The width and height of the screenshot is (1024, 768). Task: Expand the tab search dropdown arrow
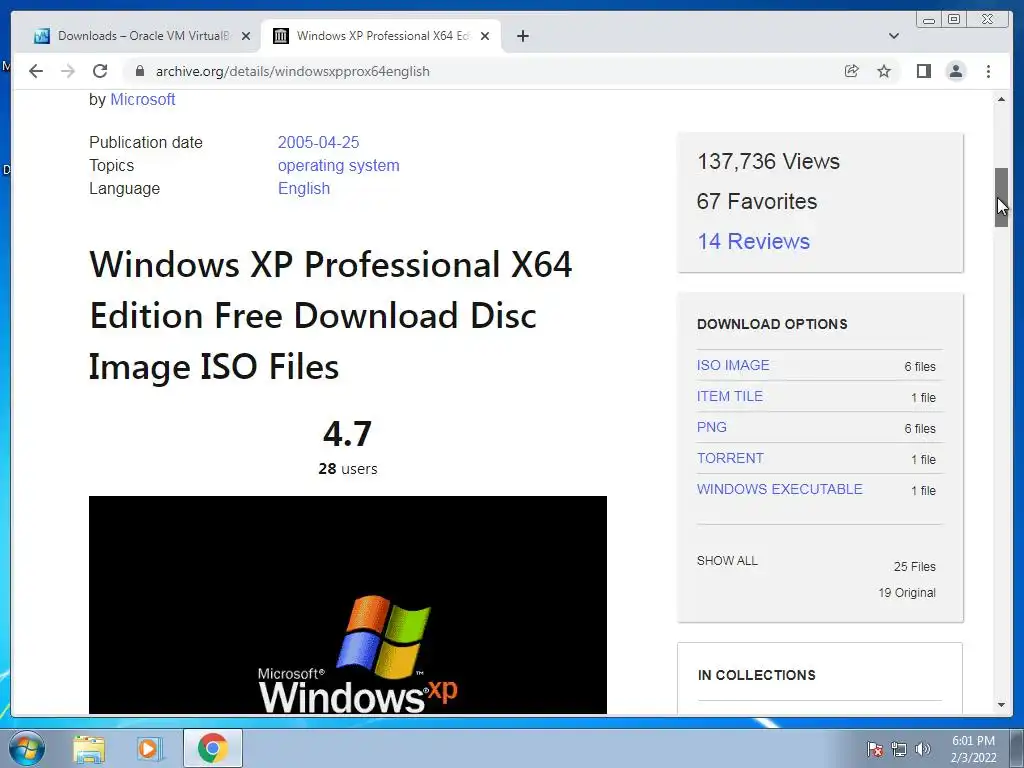(x=893, y=36)
